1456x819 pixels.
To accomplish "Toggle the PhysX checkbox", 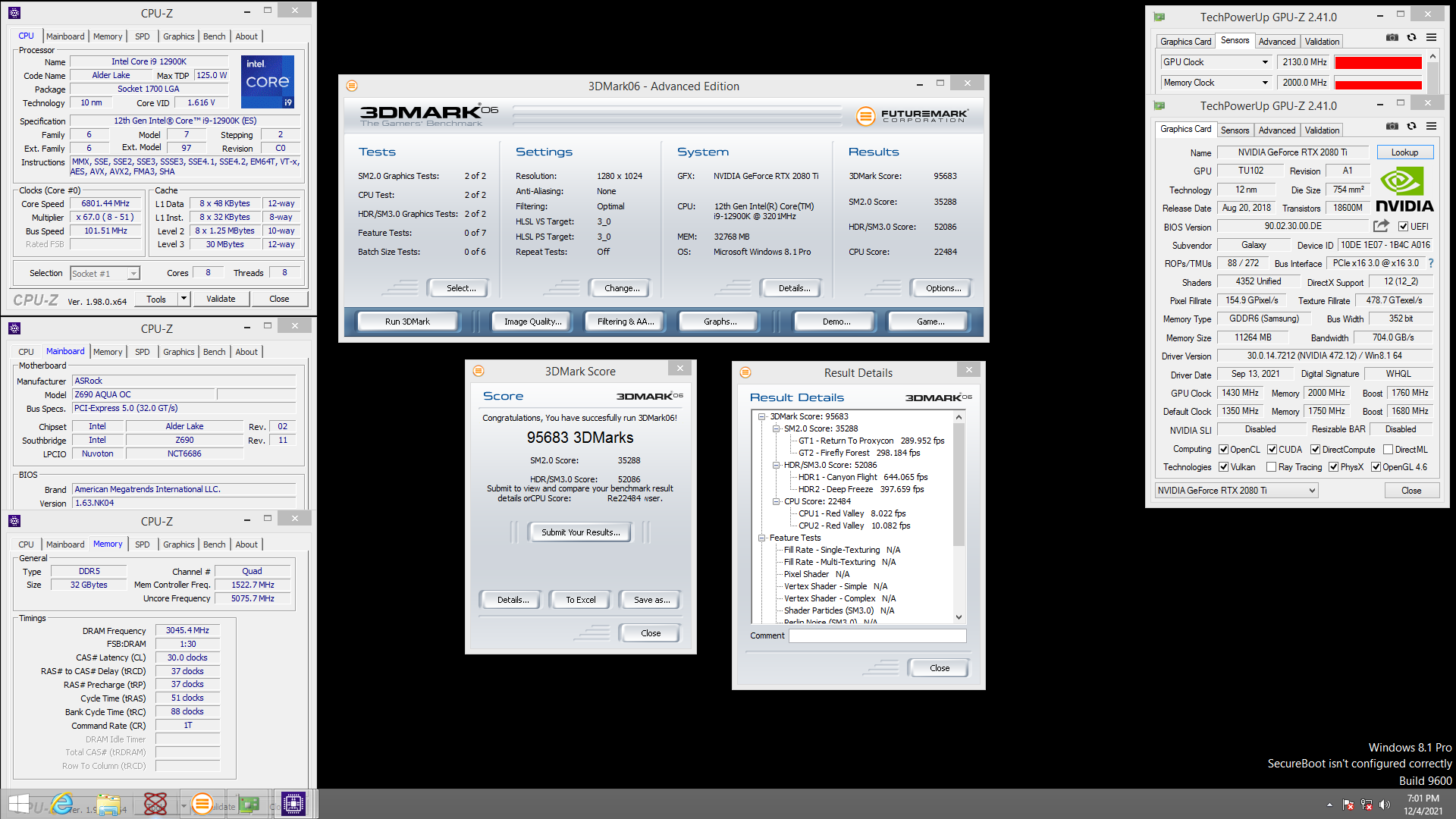I will 1333,466.
